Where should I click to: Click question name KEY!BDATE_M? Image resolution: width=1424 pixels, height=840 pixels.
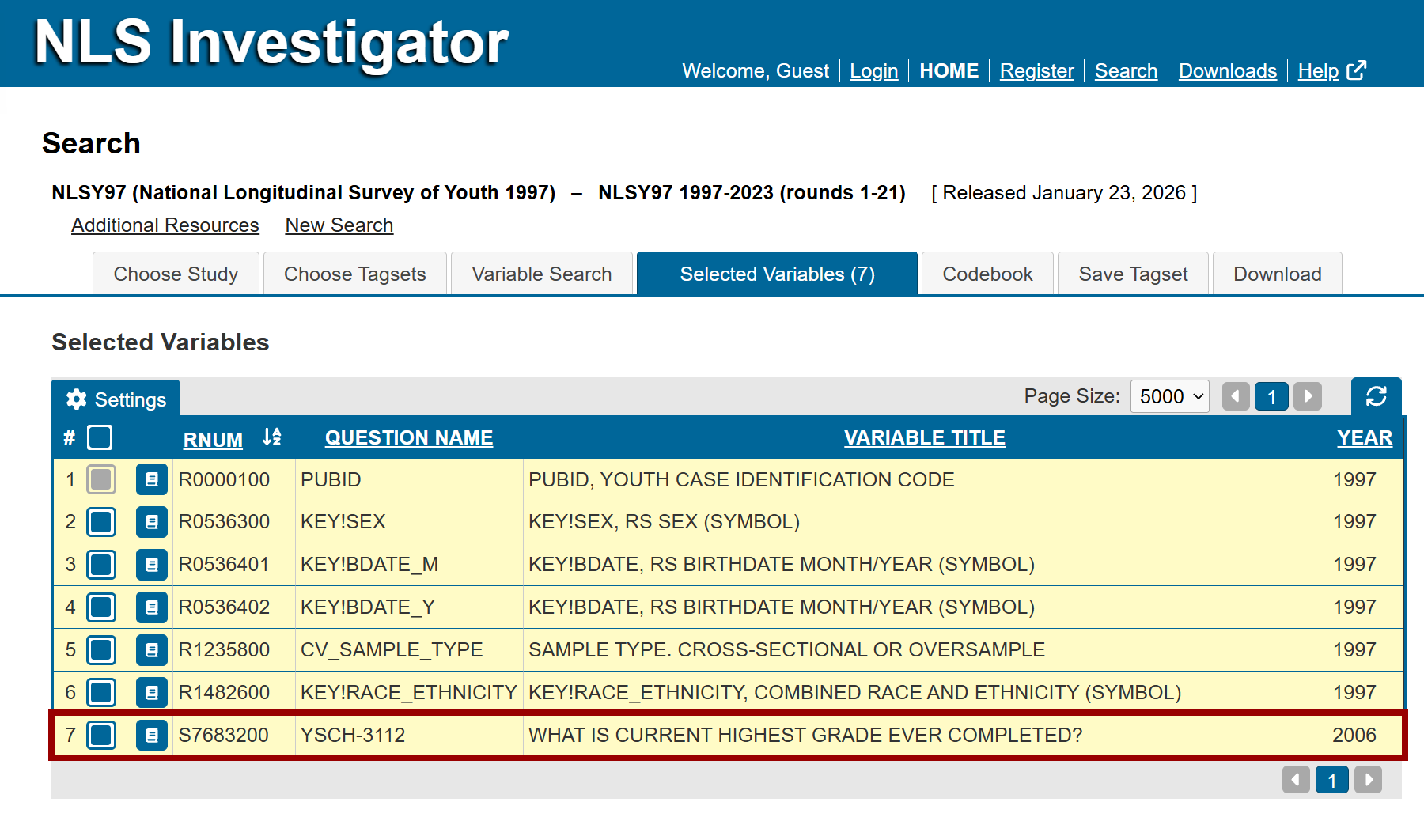(369, 564)
